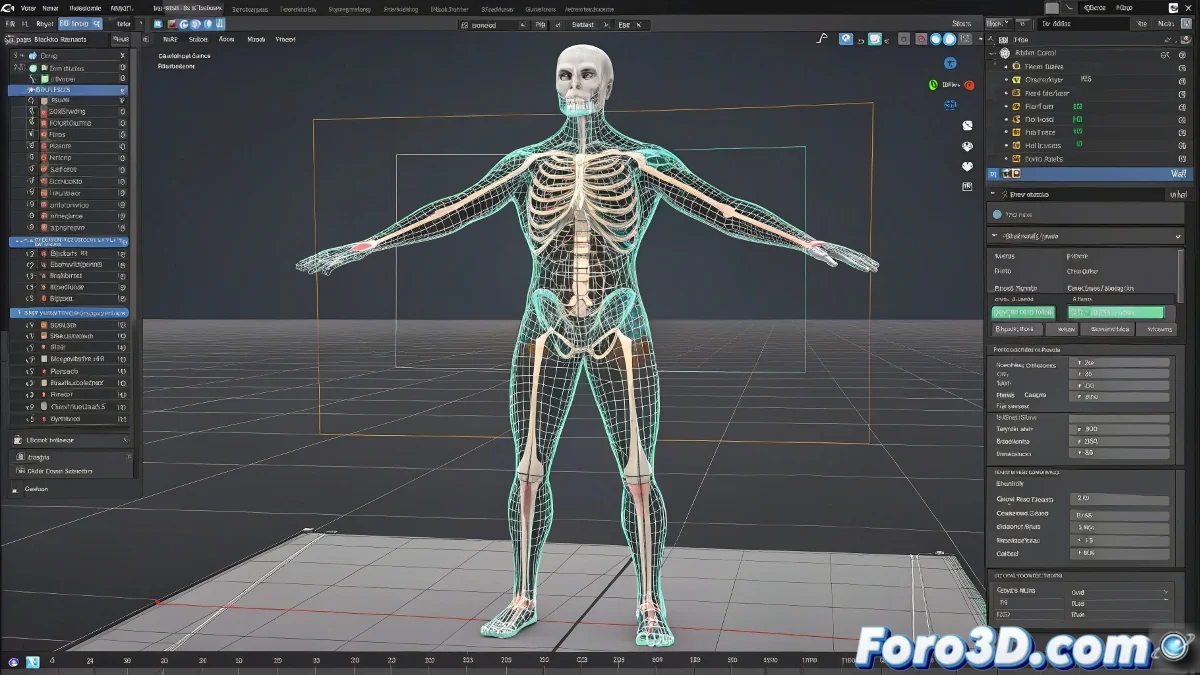Click frame 24 on the timeline ruler

click(90, 661)
